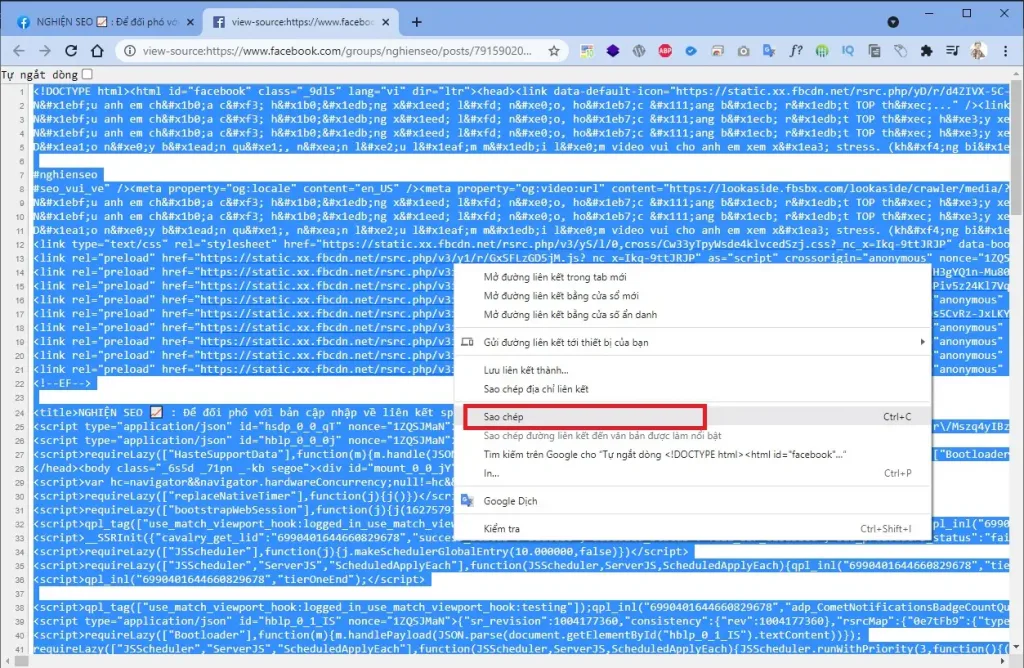Go back with the browser back arrow

click(x=19, y=50)
